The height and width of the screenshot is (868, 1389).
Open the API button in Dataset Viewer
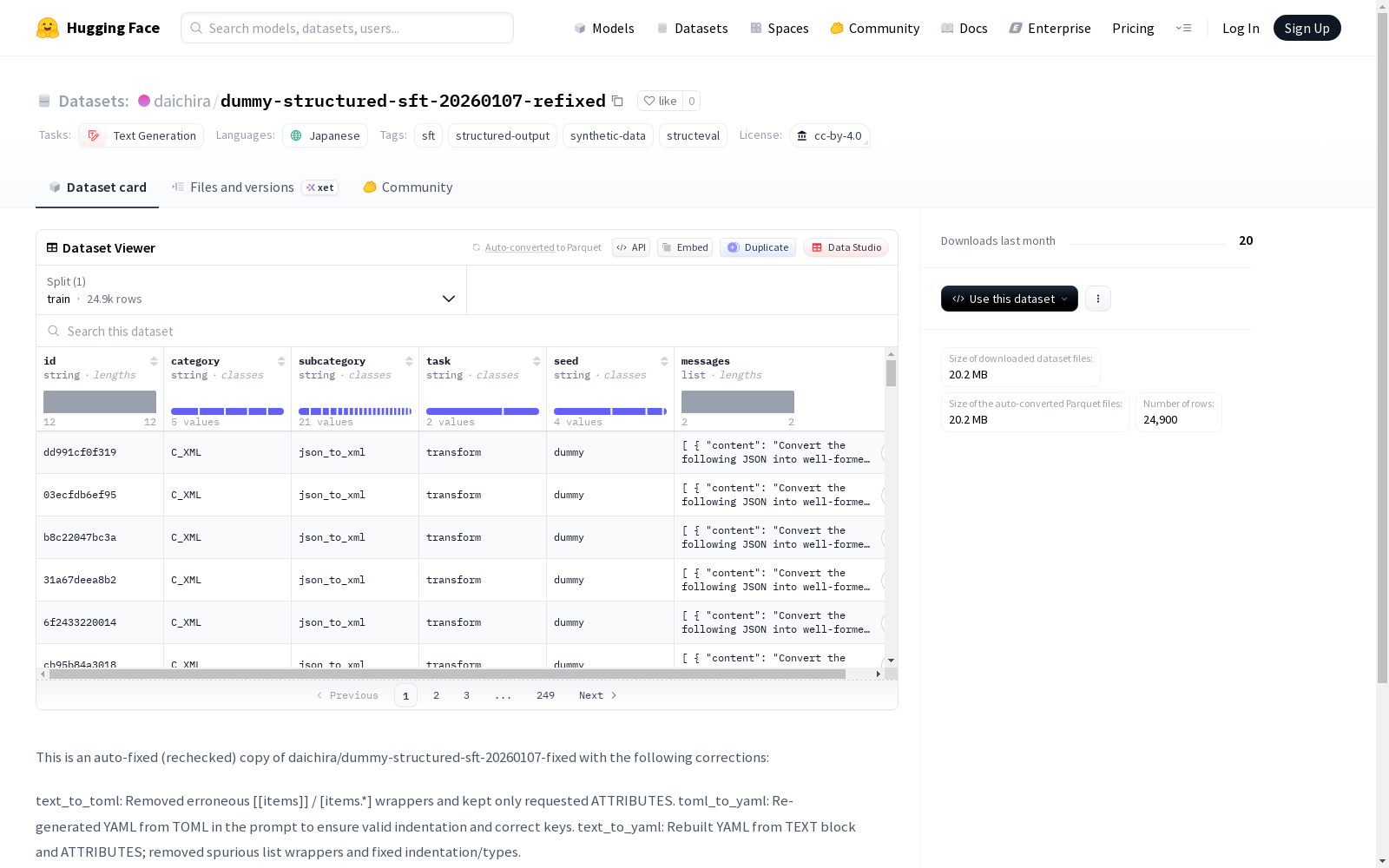click(631, 247)
